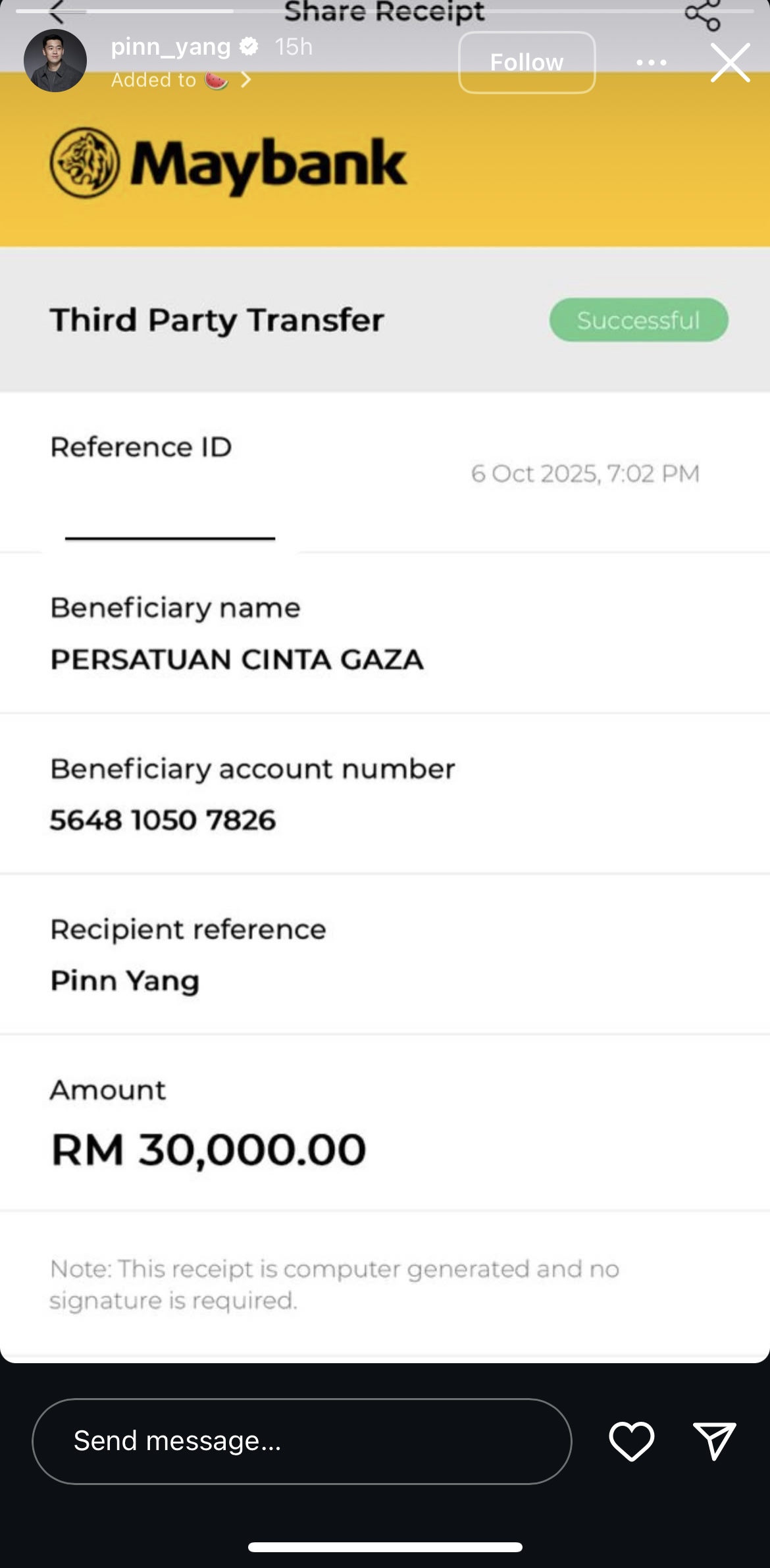Viewport: 770px width, 1568px height.
Task: Tap the home indicator bar at bottom
Action: click(385, 1547)
